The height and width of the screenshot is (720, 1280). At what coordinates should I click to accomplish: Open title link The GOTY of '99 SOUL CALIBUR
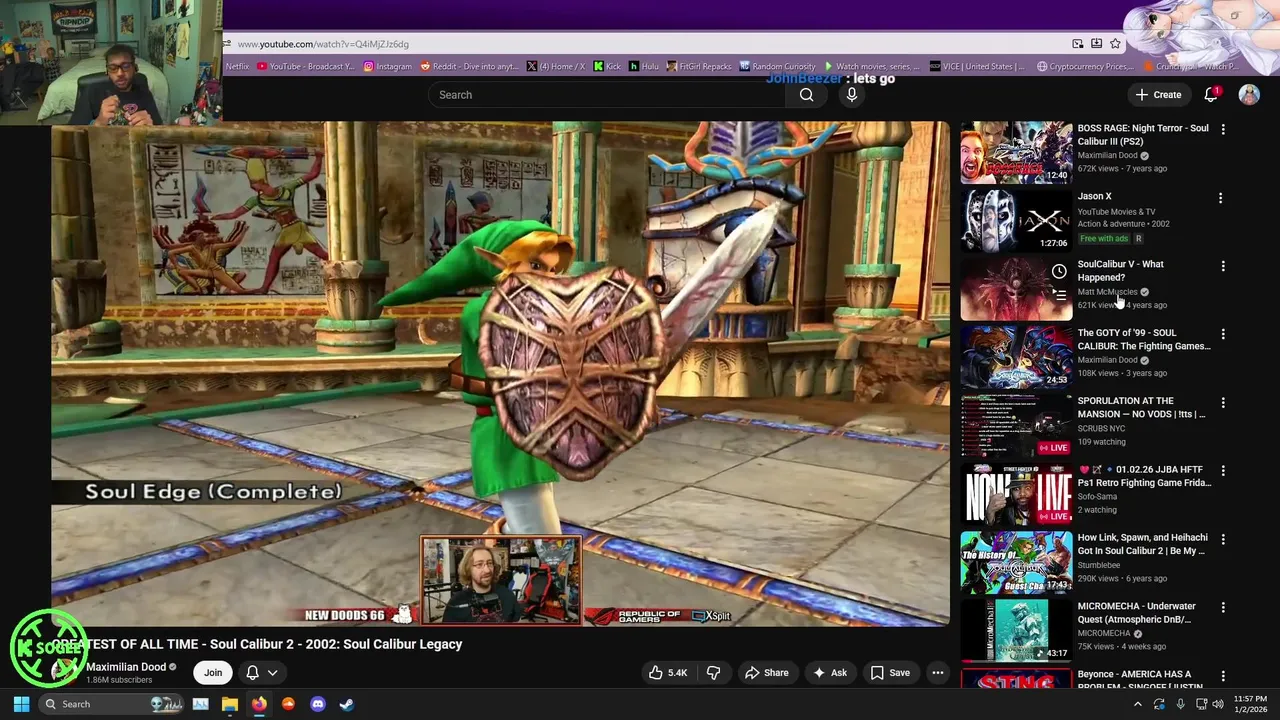(x=1144, y=339)
